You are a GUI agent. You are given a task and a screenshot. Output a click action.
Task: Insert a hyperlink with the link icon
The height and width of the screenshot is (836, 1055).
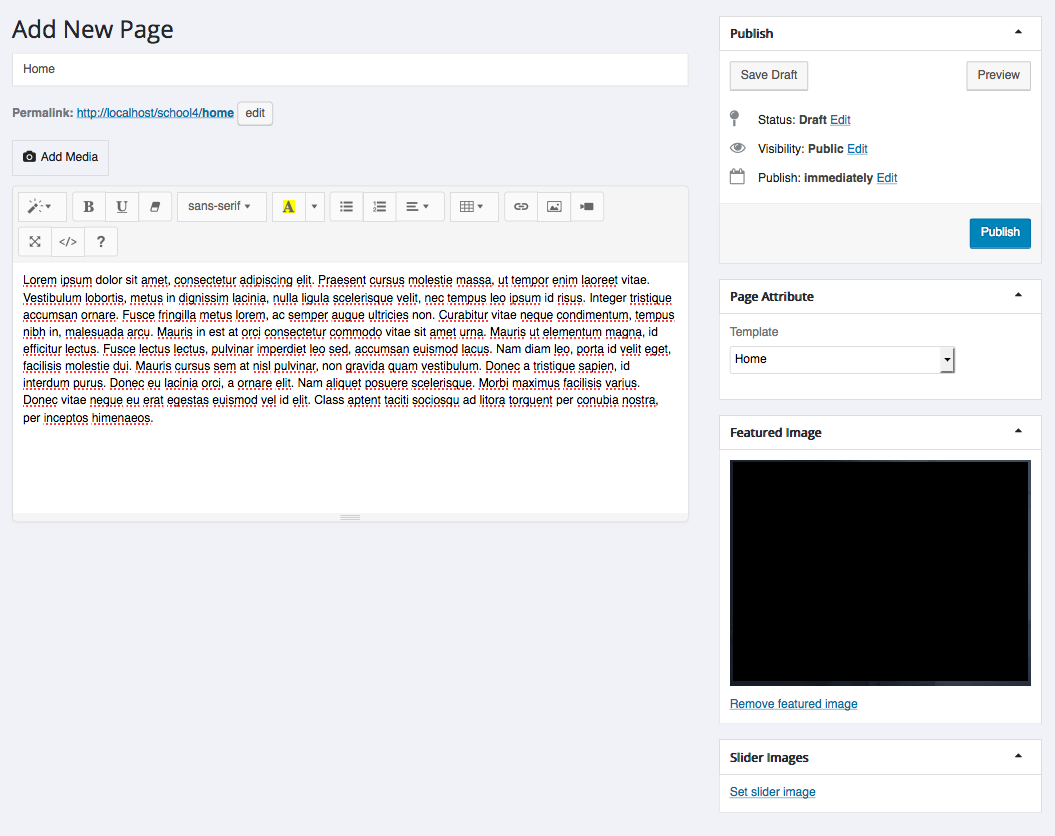(x=521, y=207)
